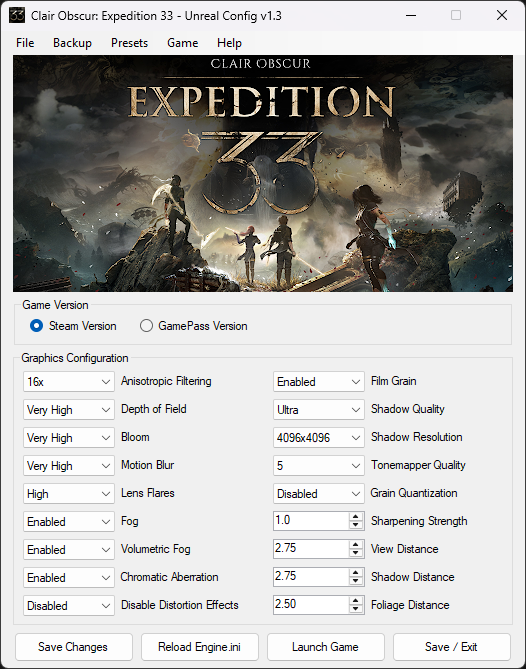Increase Shadow Distance with up arrow
Screen dimensions: 526x669
pyautogui.click(x=355, y=573)
